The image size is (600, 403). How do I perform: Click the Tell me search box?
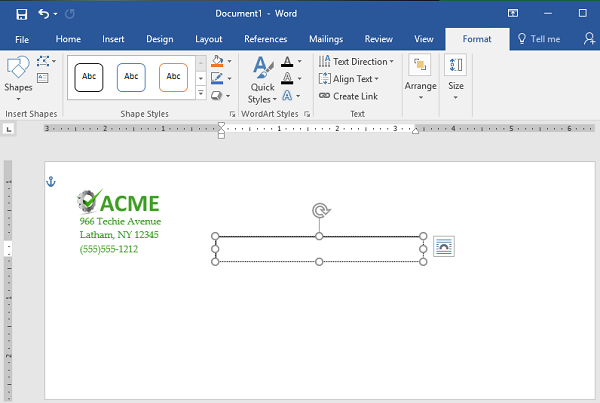click(539, 39)
